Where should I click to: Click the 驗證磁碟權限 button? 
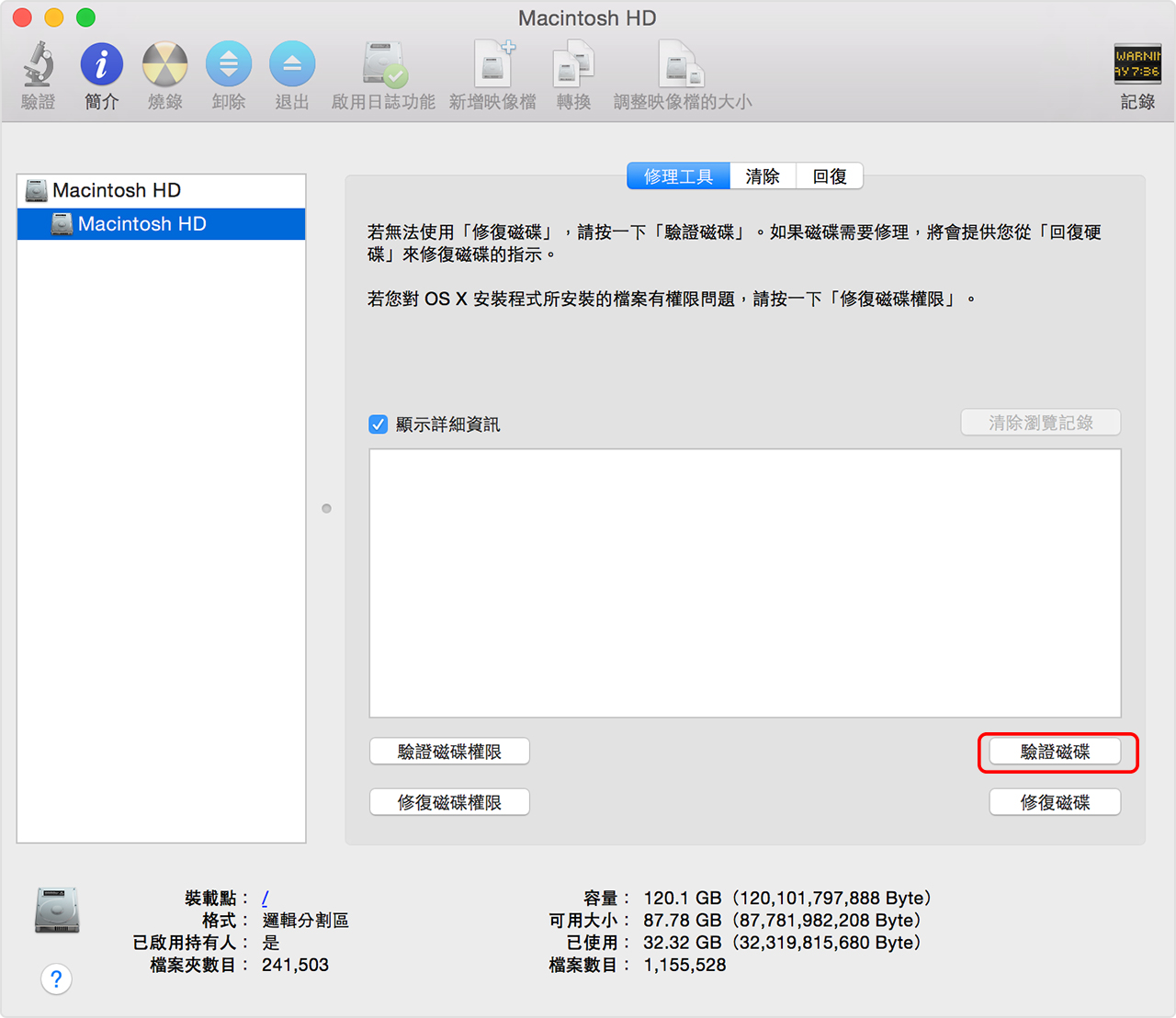(x=449, y=752)
